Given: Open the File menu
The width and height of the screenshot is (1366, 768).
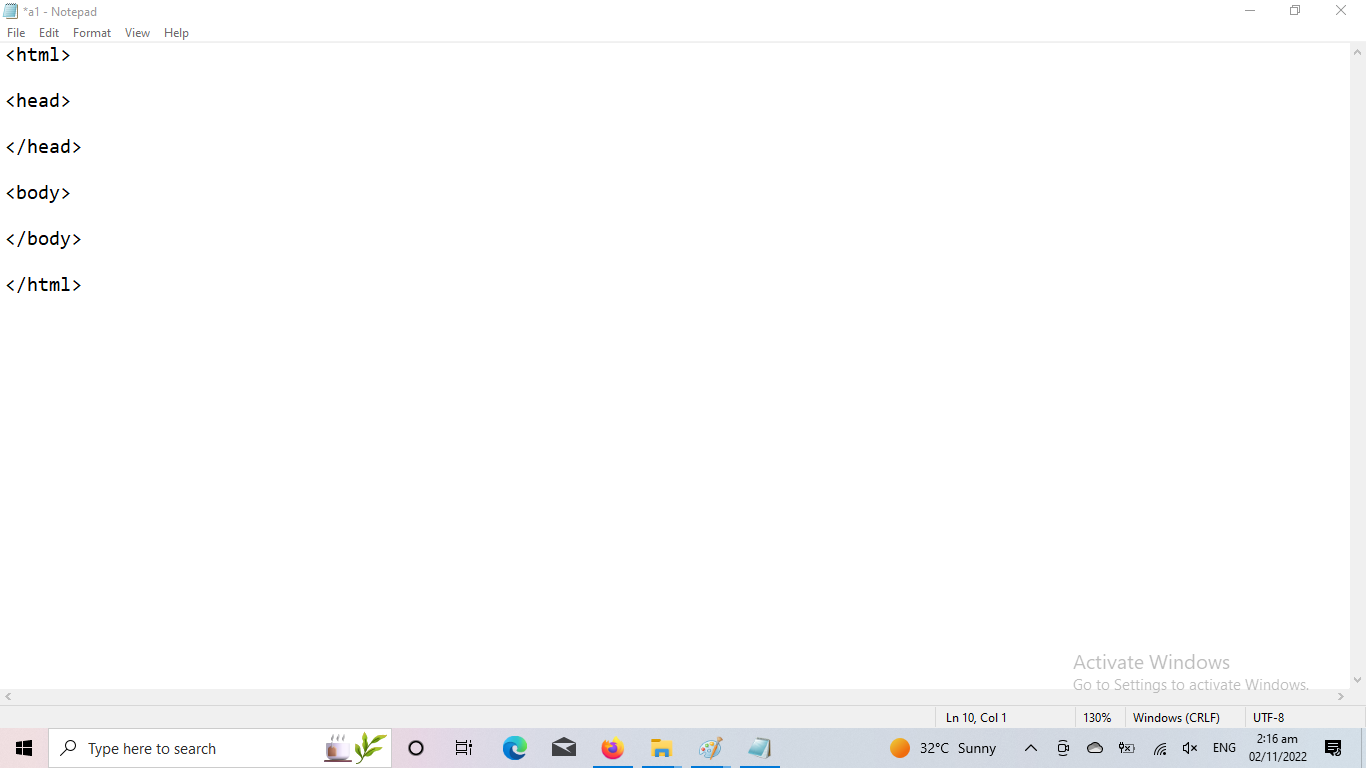Looking at the screenshot, I should point(16,33).
